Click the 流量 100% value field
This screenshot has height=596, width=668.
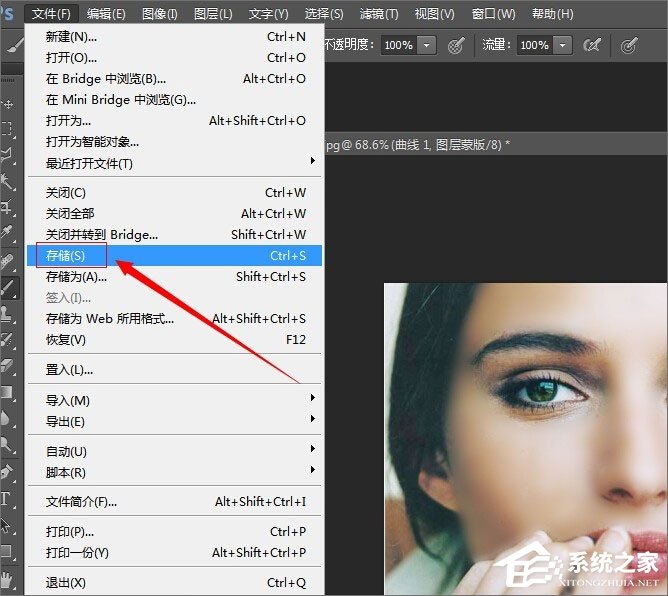tap(535, 45)
